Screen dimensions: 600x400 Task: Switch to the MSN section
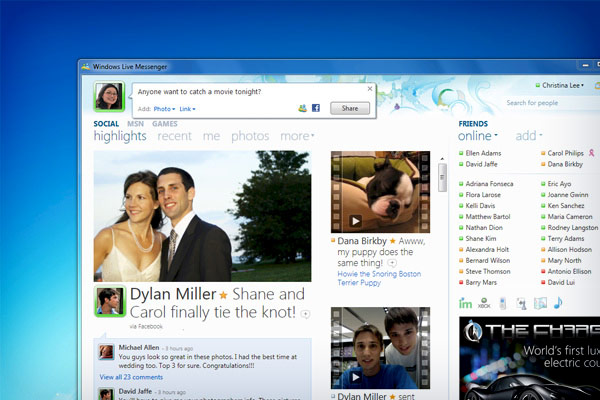[x=135, y=124]
